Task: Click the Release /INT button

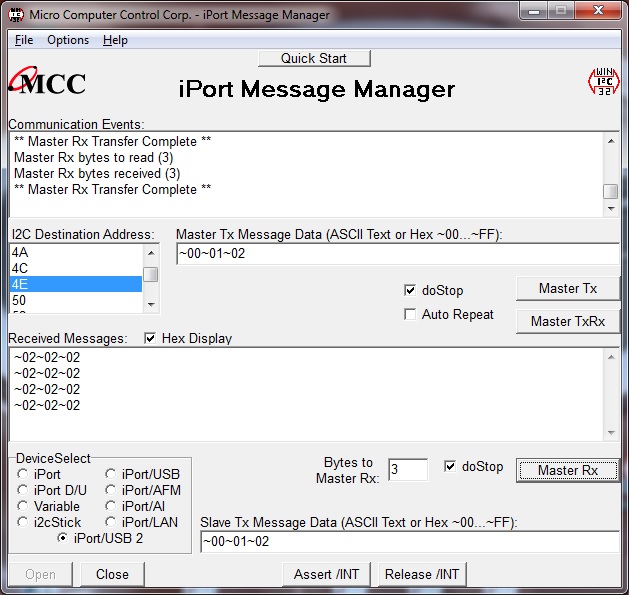Action: pos(422,574)
